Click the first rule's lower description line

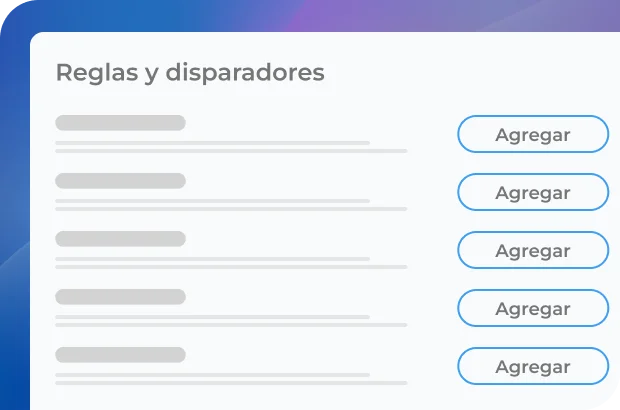231,151
